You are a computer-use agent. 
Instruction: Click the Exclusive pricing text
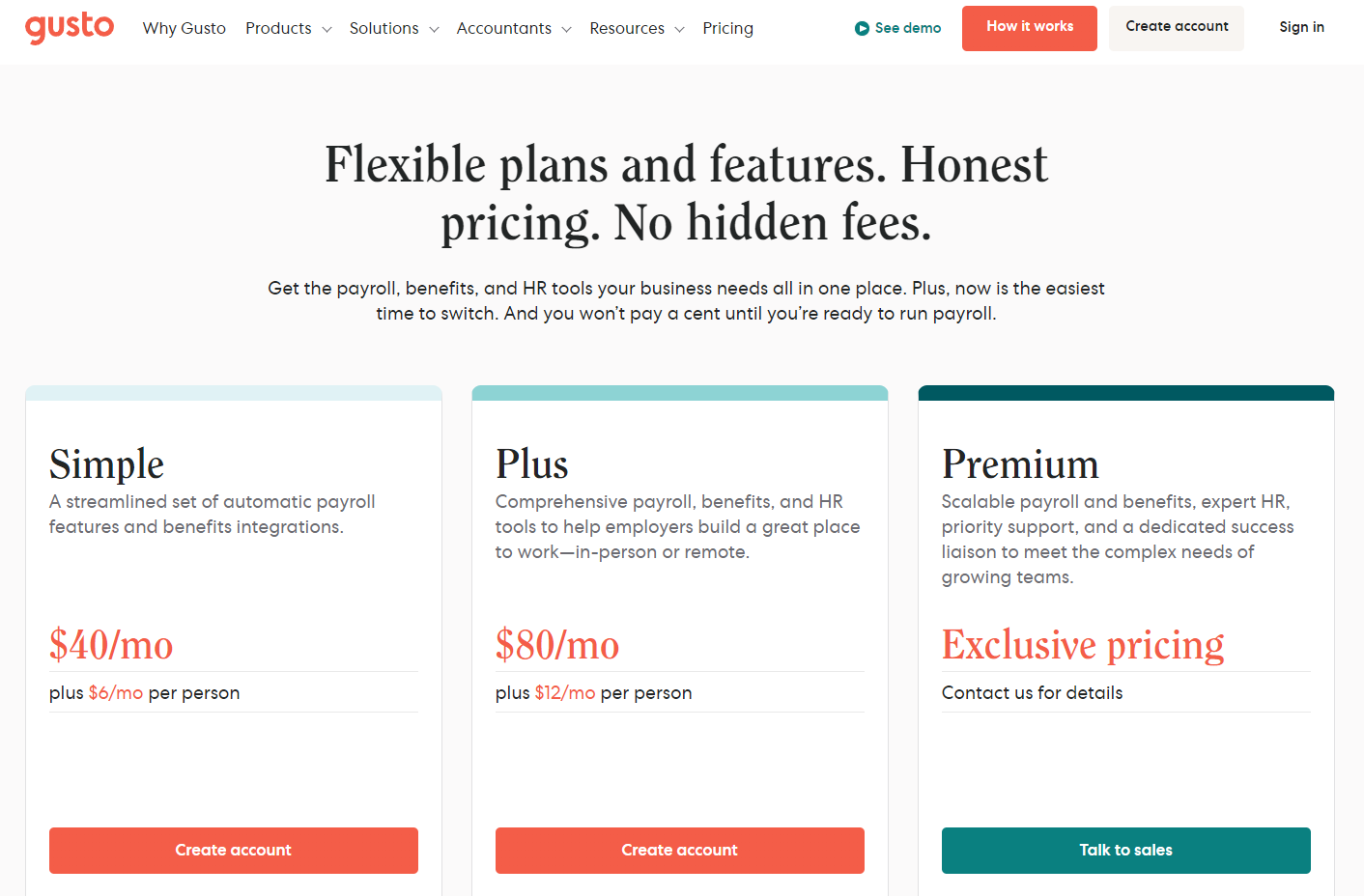tap(1082, 644)
